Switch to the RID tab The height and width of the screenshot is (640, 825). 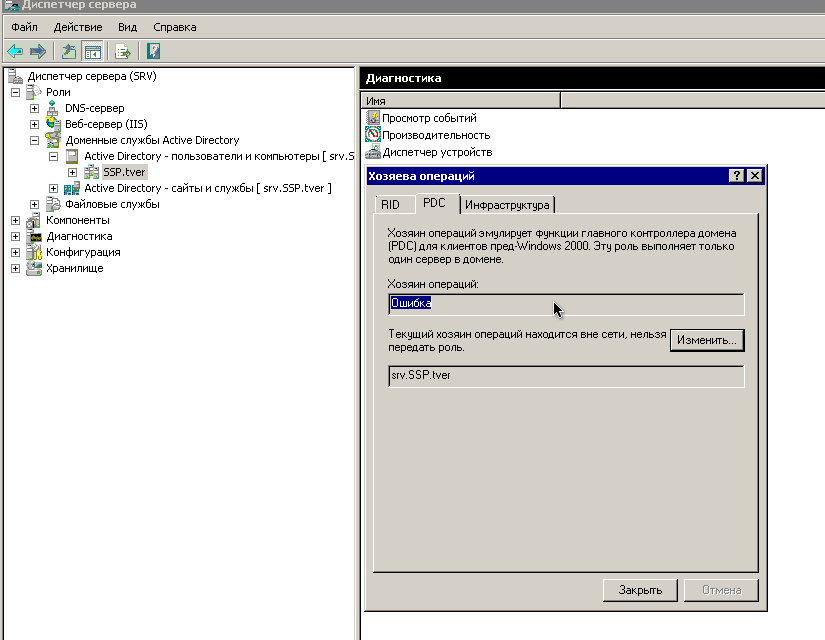coord(390,205)
